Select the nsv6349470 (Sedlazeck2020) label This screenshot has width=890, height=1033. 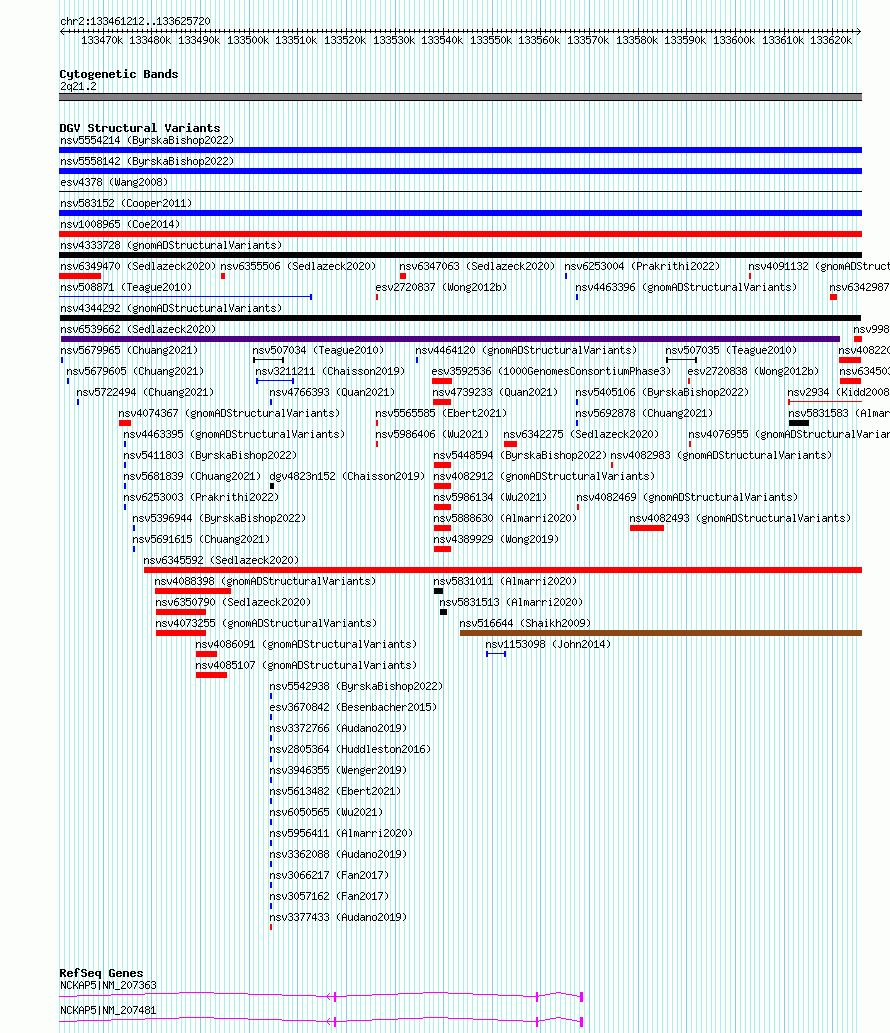pyautogui.click(x=138, y=267)
